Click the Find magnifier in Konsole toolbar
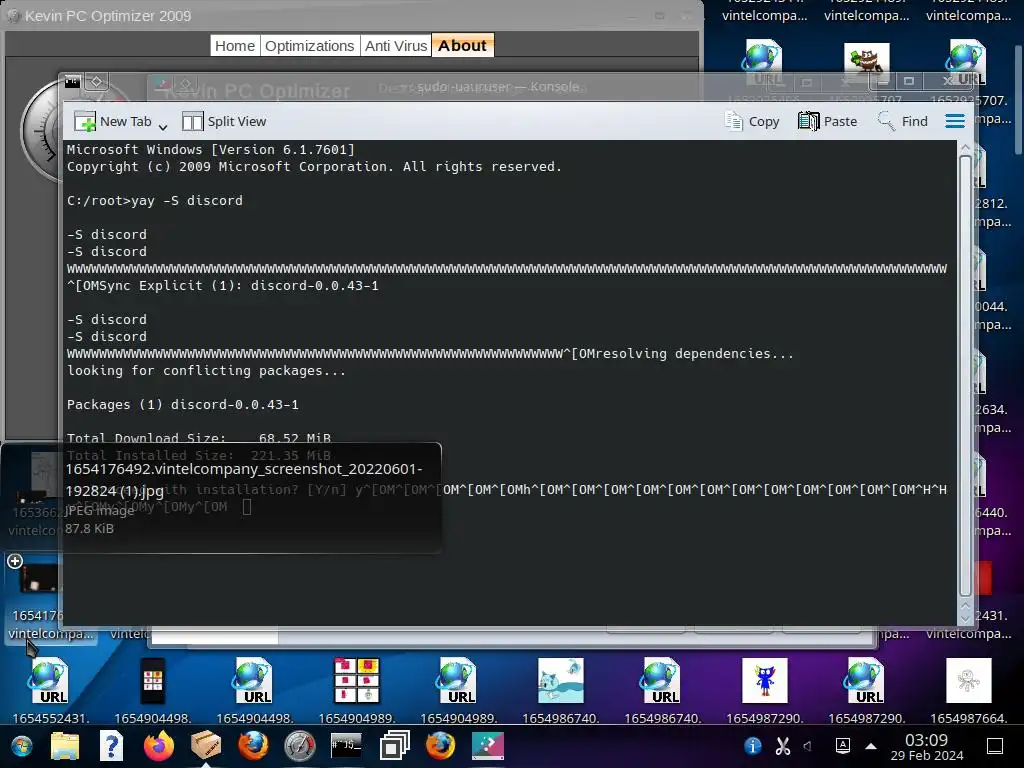This screenshot has width=1024, height=768. (x=903, y=121)
